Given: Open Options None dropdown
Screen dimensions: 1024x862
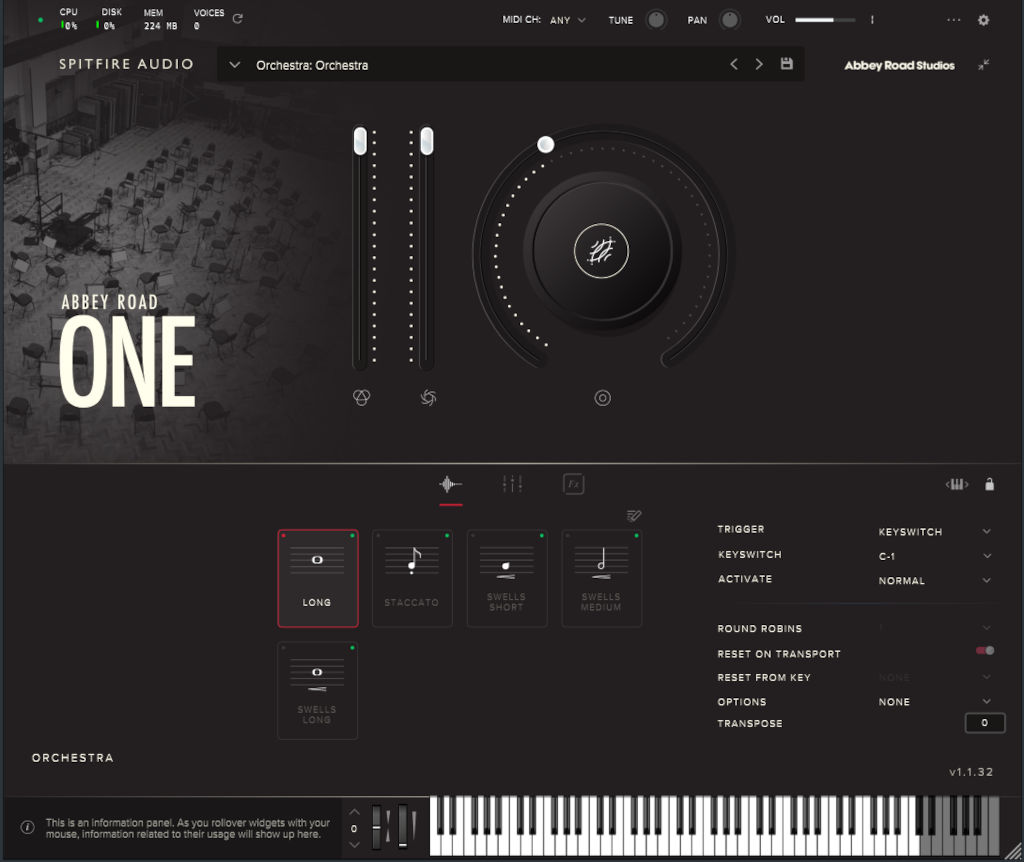Looking at the screenshot, I should coord(934,701).
